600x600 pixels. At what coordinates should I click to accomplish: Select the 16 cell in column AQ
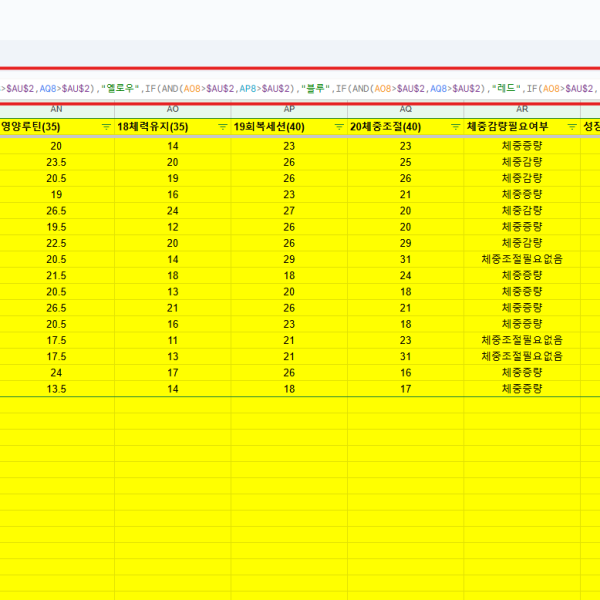tap(406, 373)
